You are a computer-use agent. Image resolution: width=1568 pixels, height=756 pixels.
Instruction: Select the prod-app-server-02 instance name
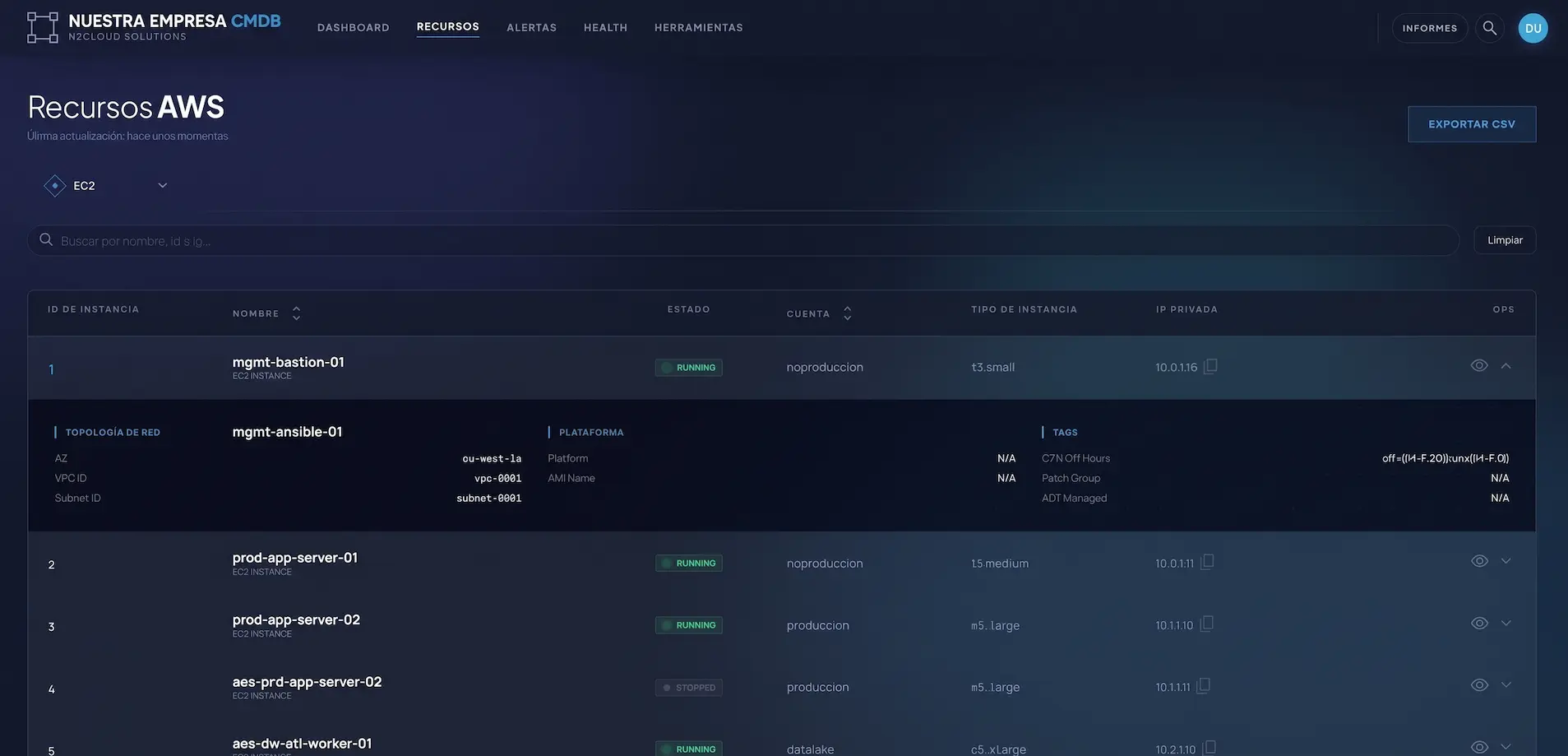coord(296,619)
